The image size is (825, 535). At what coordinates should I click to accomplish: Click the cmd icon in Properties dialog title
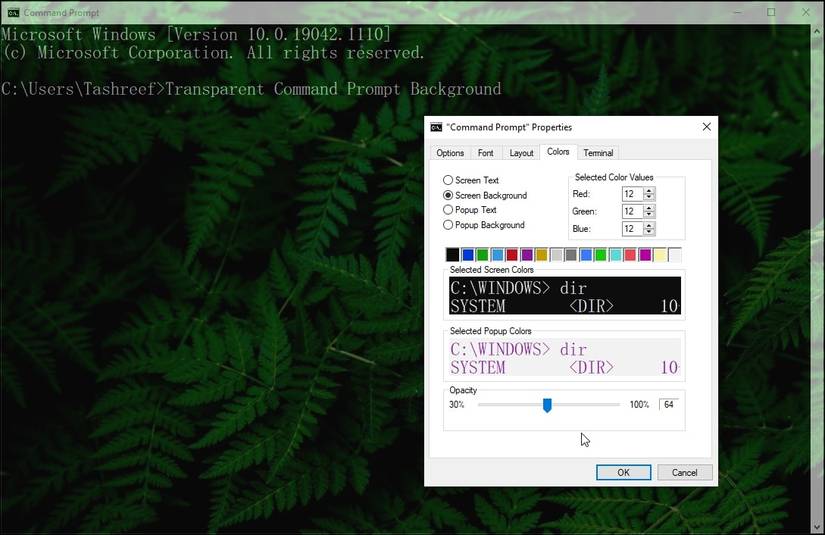click(x=436, y=127)
